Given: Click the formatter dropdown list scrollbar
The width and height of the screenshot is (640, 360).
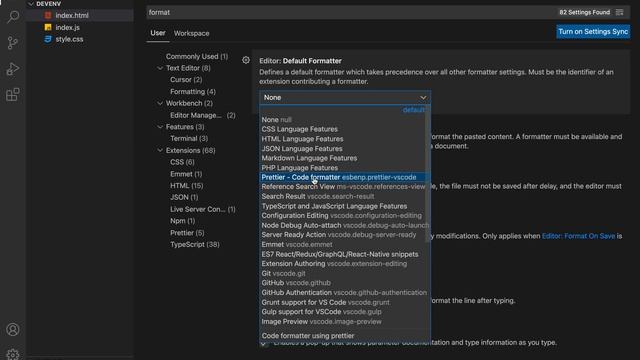Looking at the screenshot, I should (428, 173).
